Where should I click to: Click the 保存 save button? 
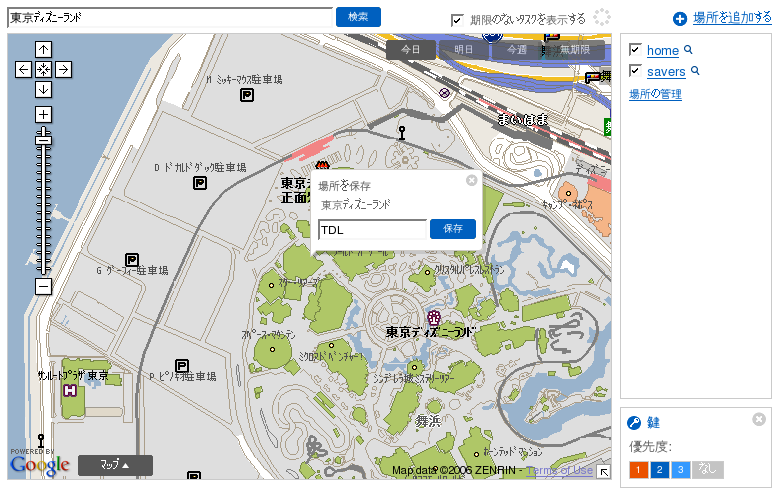[453, 229]
